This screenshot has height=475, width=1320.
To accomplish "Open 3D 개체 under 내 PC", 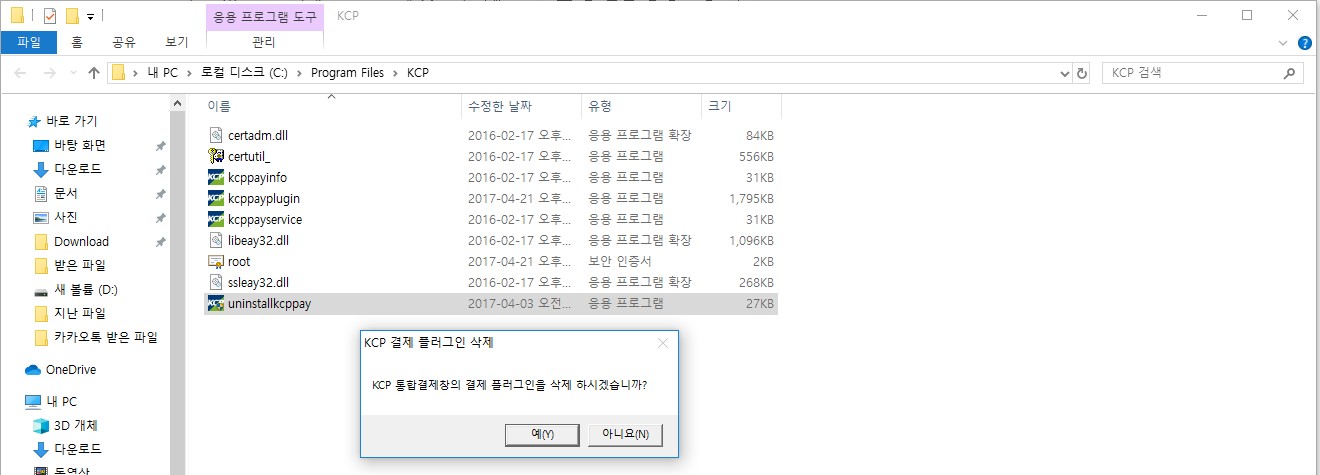I will tap(76, 425).
